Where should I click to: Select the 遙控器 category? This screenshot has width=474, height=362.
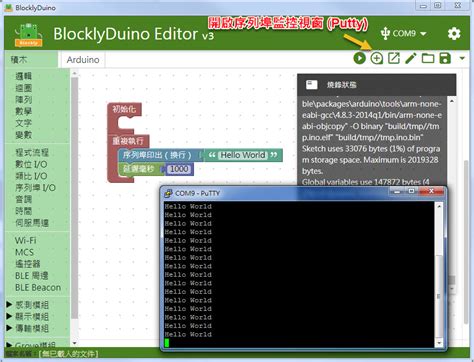28,264
